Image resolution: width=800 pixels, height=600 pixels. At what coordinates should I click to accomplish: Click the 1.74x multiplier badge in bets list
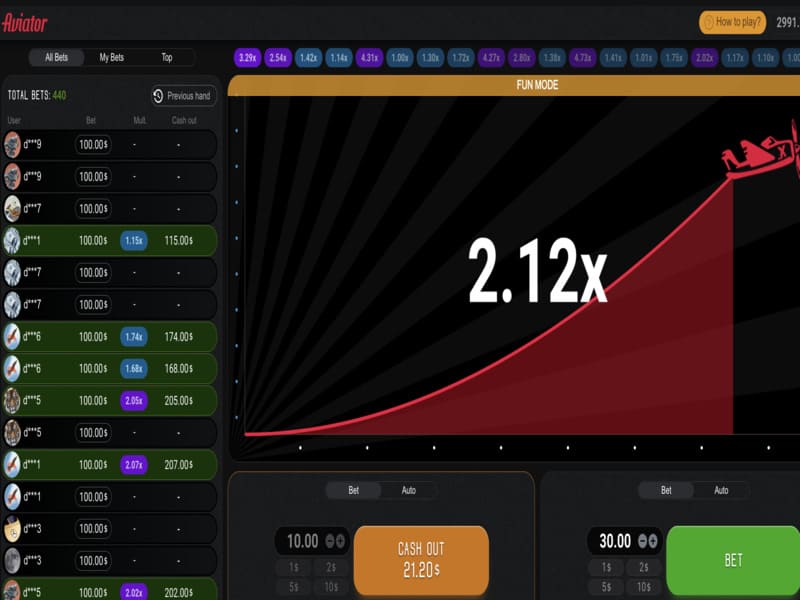(134, 337)
